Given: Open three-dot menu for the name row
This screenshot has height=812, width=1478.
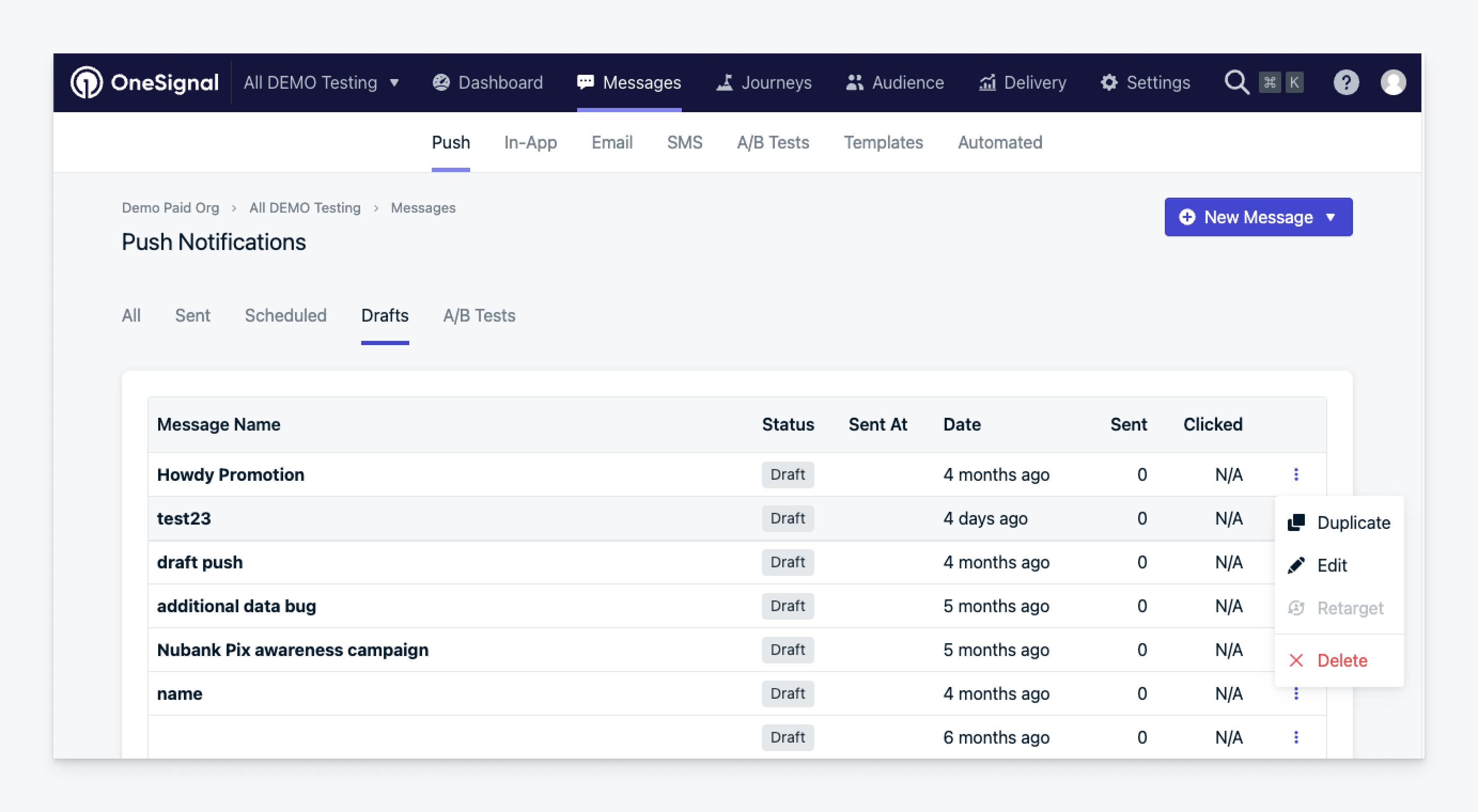Looking at the screenshot, I should point(1296,694).
